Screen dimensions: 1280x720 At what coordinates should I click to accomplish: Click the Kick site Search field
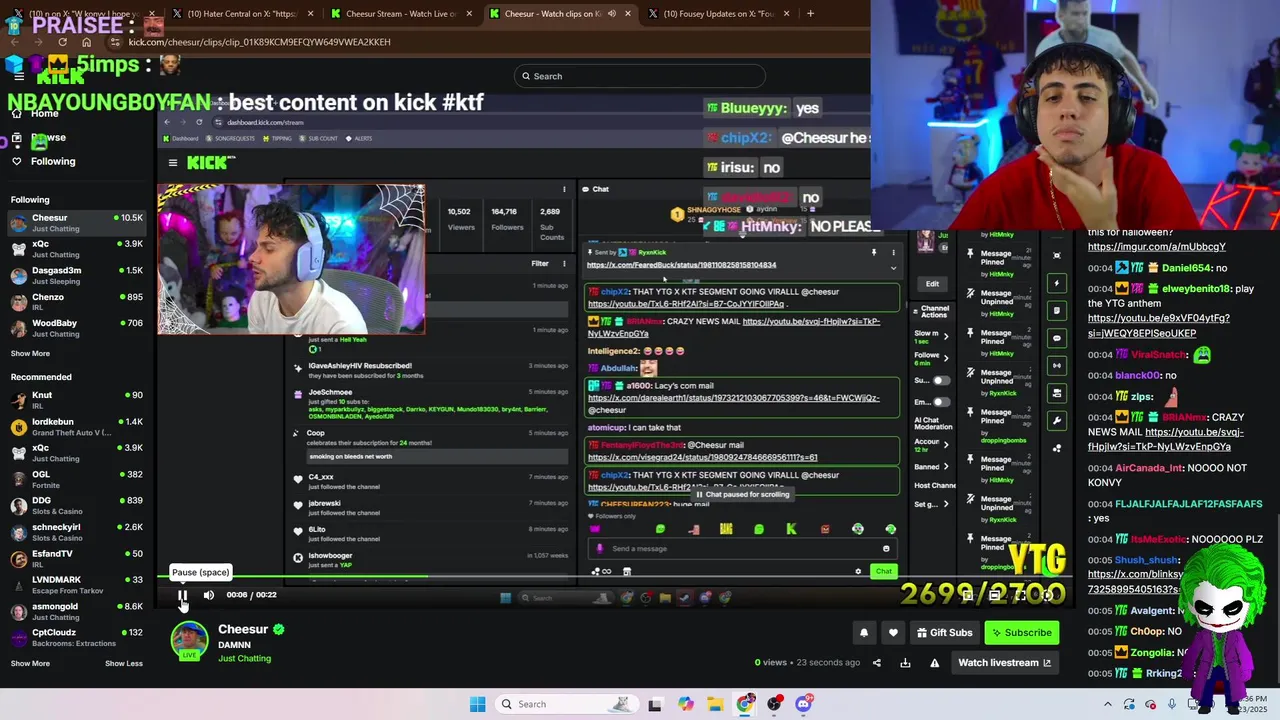pyautogui.click(x=640, y=76)
